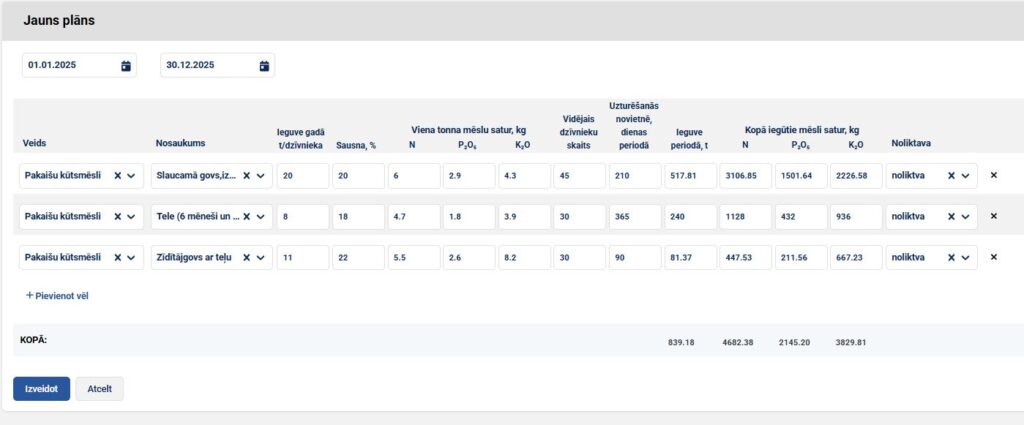Clear Veids selection in first row
1024x425 pixels.
tap(117, 175)
